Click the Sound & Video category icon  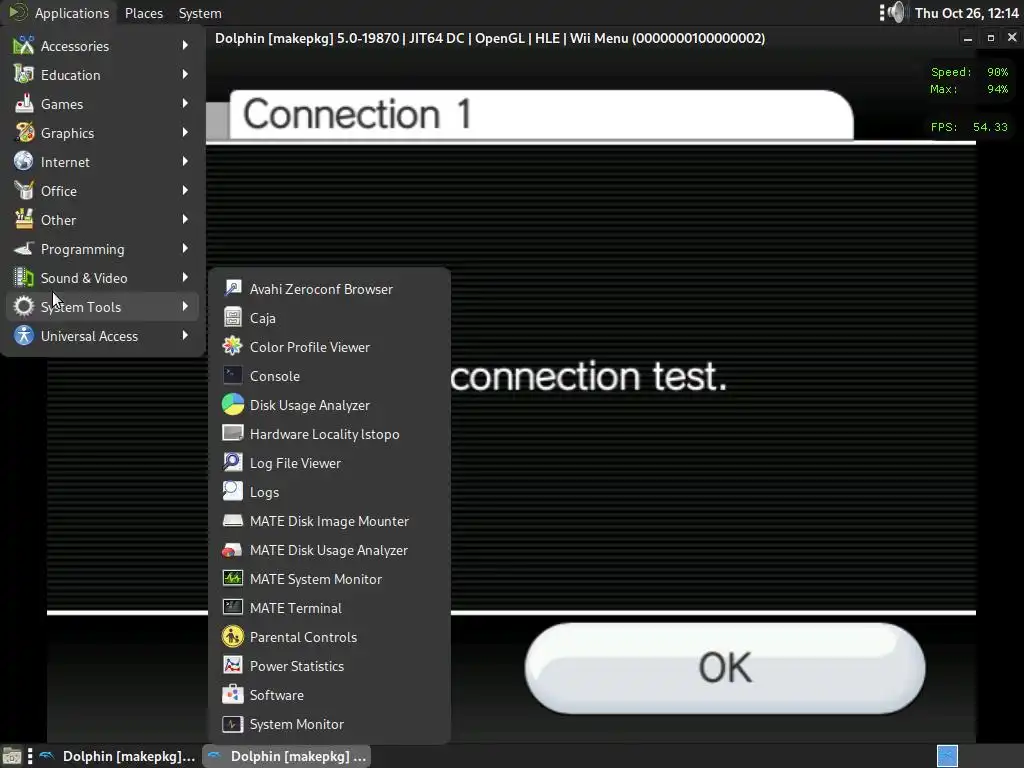(24, 278)
